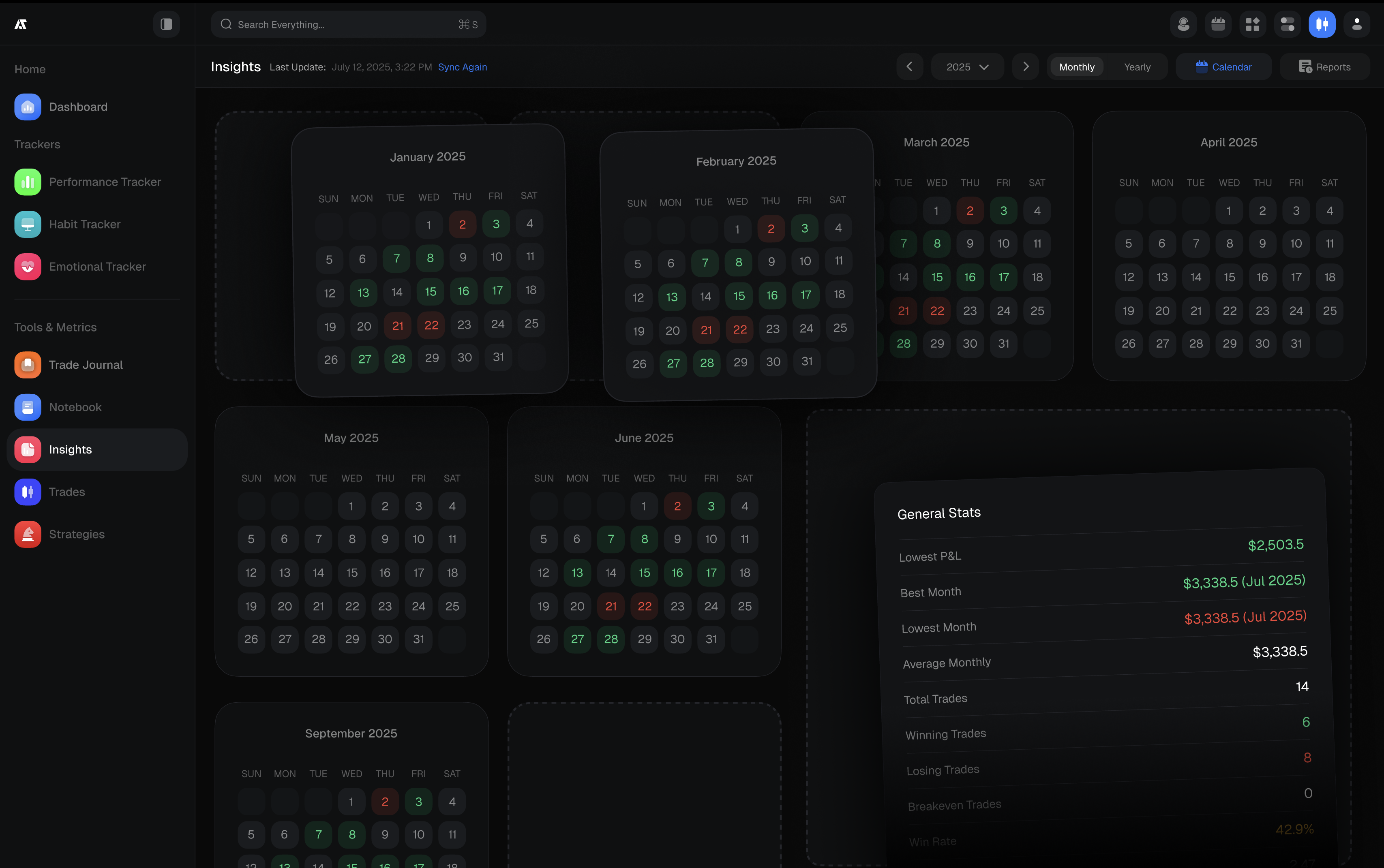Open the widgets grid icon
This screenshot has height=868, width=1384.
tap(1253, 24)
